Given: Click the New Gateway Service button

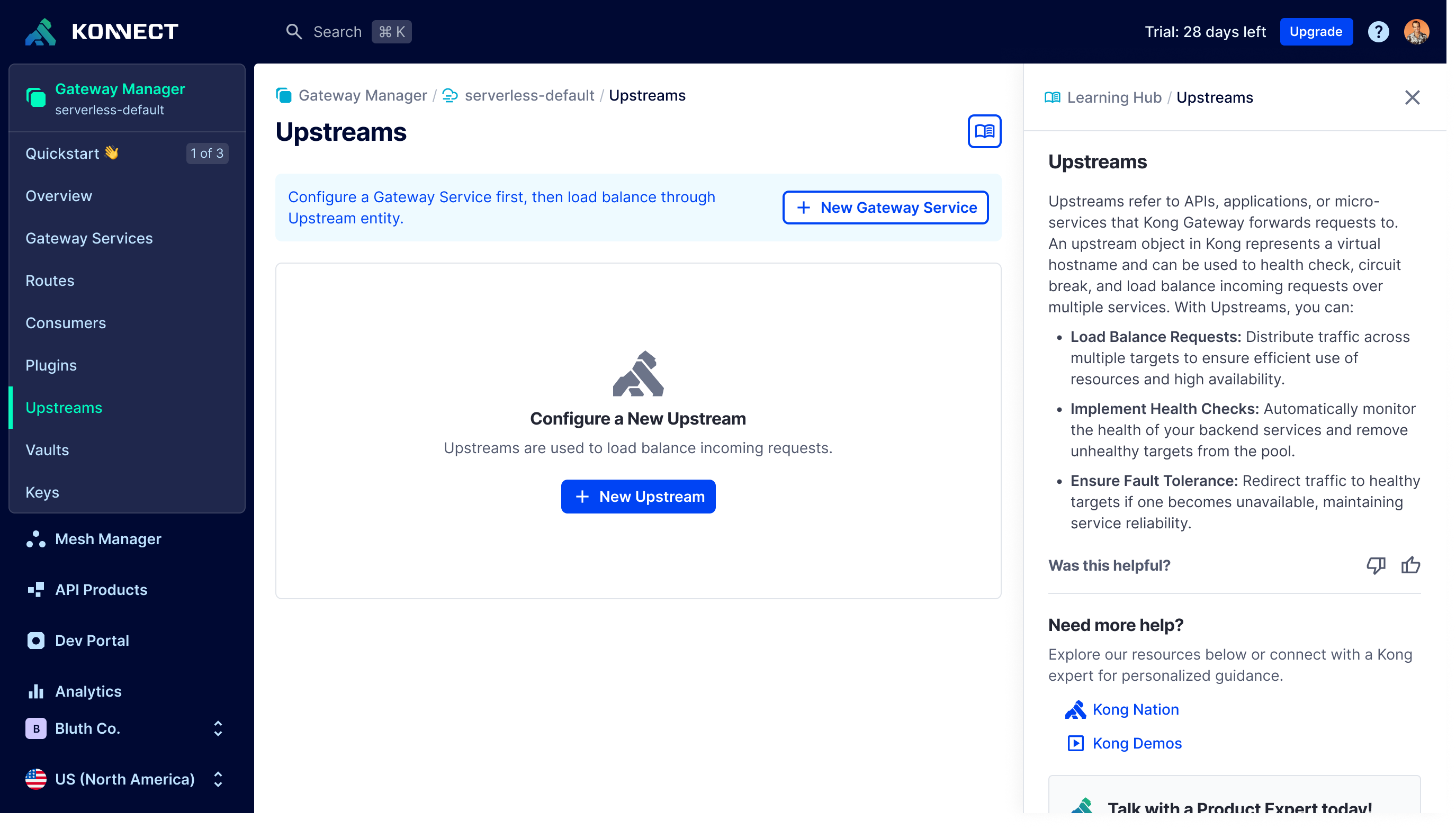Looking at the screenshot, I should 885,208.
